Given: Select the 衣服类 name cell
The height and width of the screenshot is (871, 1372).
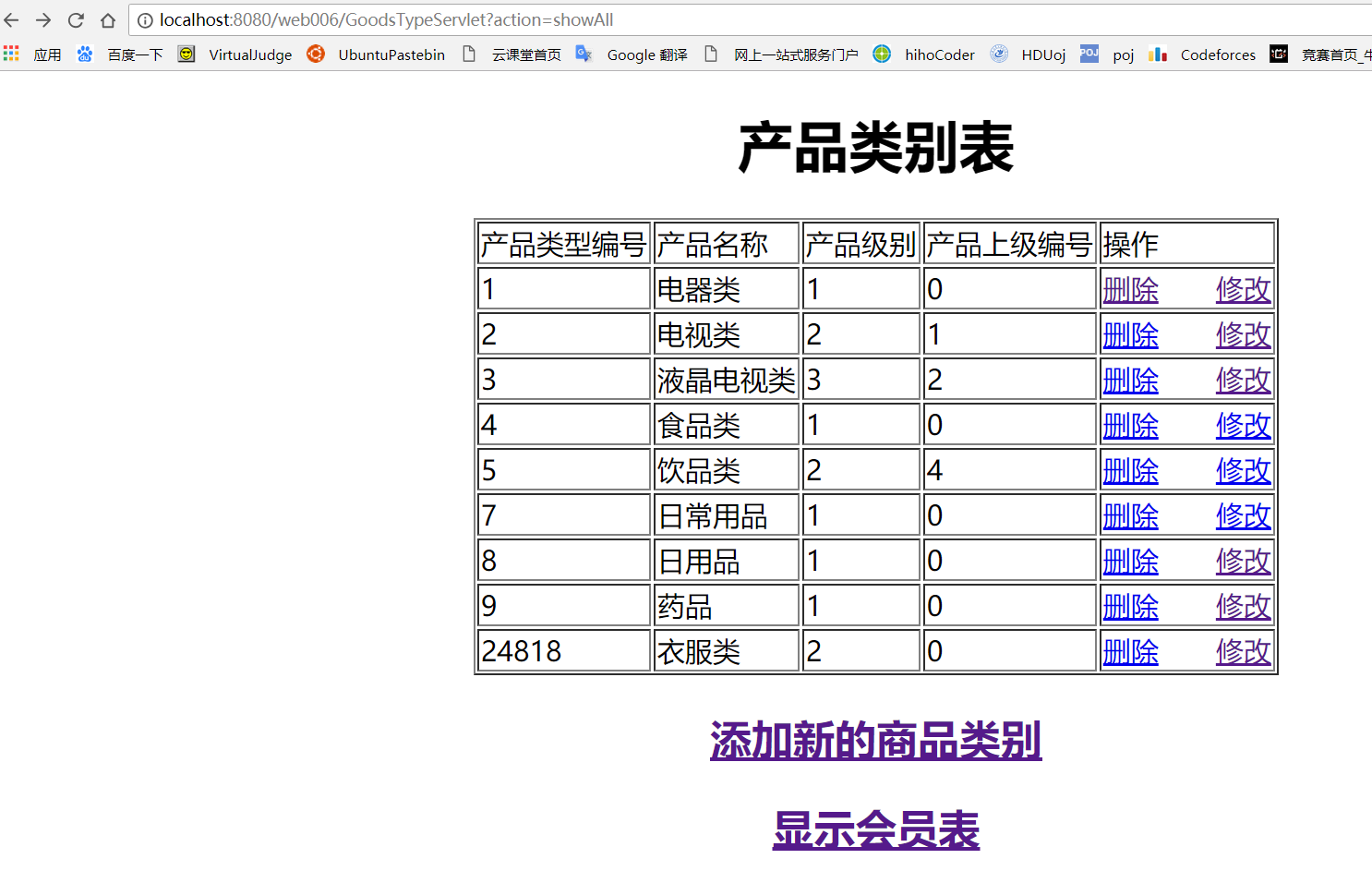Looking at the screenshot, I should (x=727, y=651).
